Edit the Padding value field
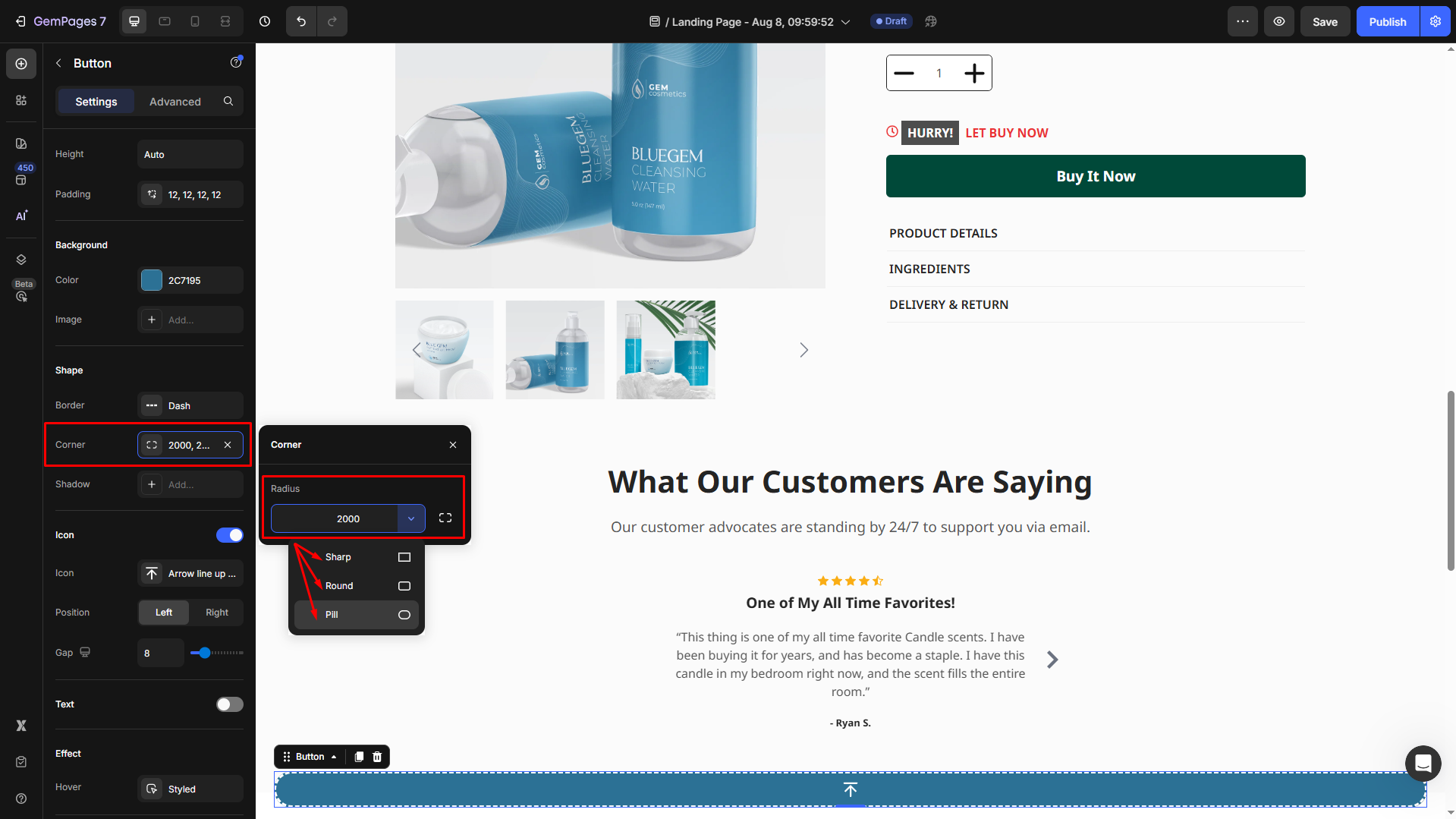The image size is (1456, 819). point(190,194)
